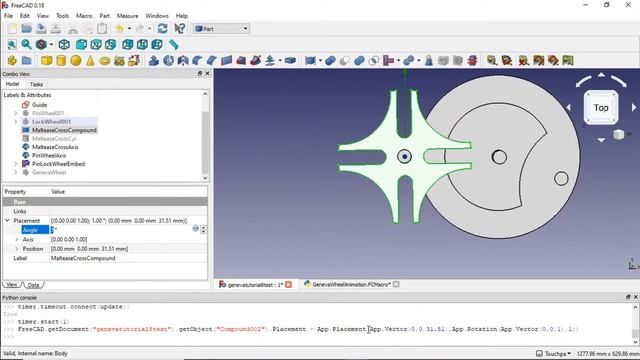Select MalteaseCrossAxis in the model tree

pos(55,147)
